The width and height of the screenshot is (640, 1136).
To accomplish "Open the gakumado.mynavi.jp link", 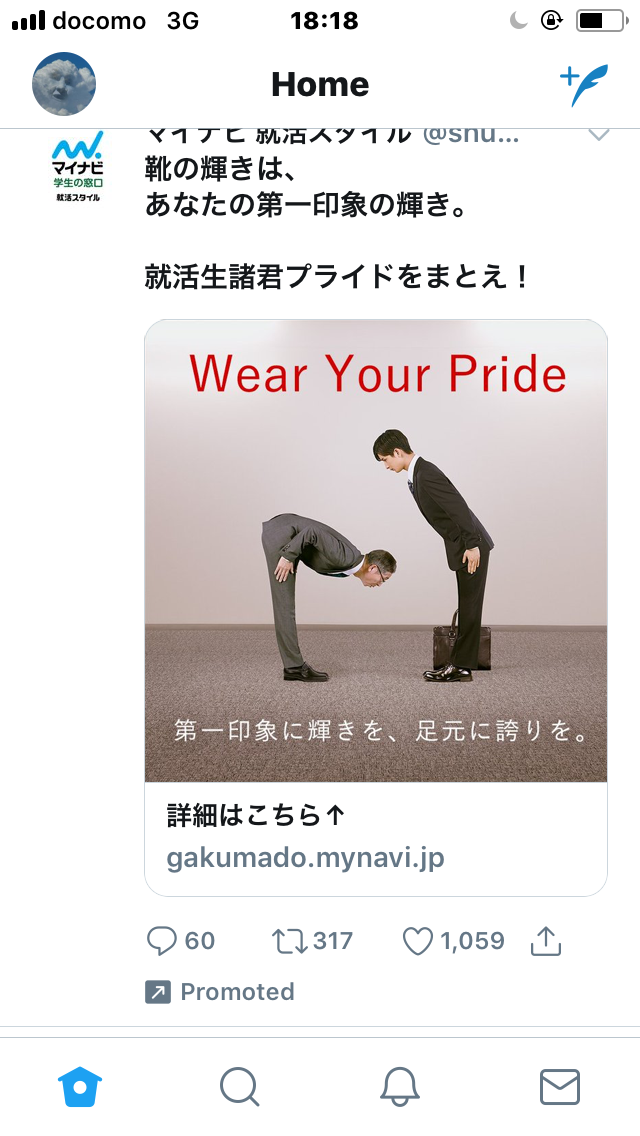I will click(305, 858).
